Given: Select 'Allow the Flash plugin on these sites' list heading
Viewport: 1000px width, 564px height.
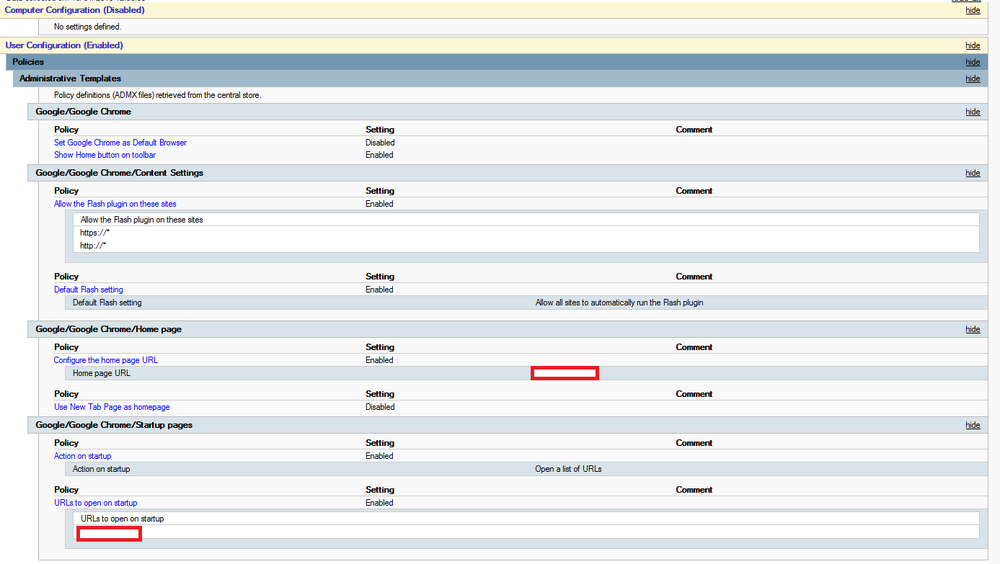Looking at the screenshot, I should tap(142, 220).
